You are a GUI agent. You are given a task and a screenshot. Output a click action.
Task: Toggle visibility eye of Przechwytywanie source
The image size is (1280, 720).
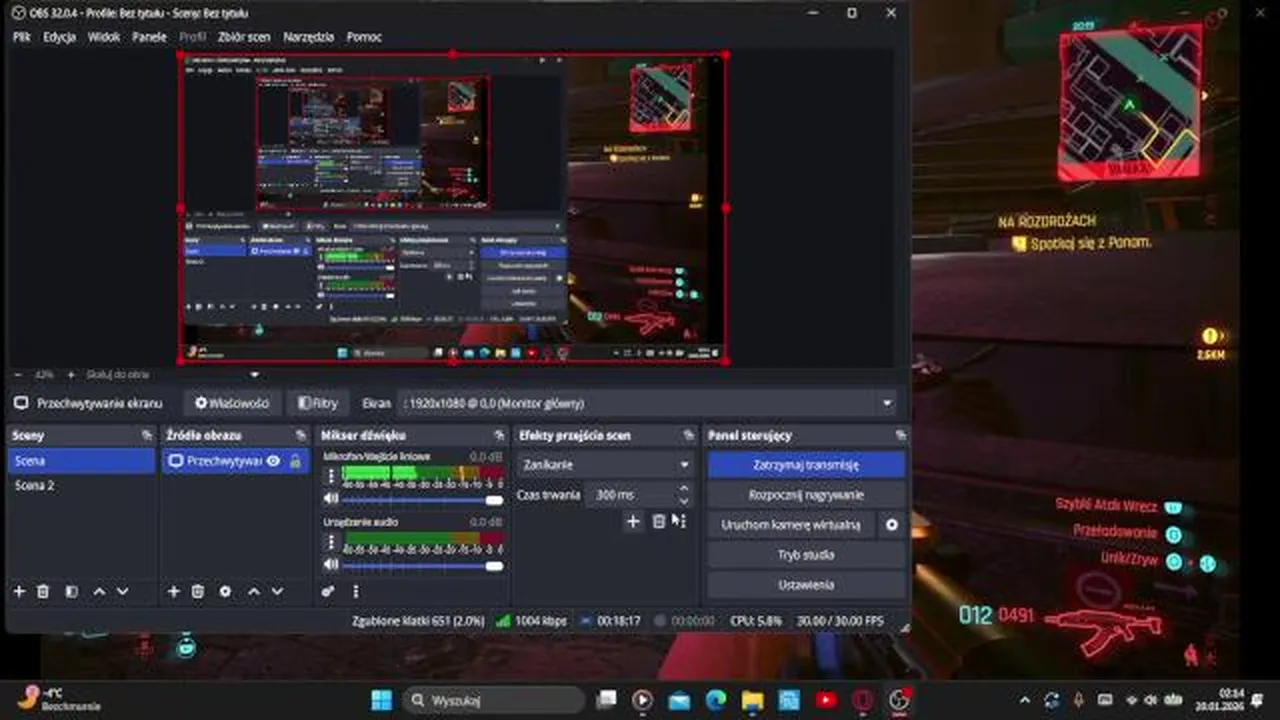tap(273, 461)
